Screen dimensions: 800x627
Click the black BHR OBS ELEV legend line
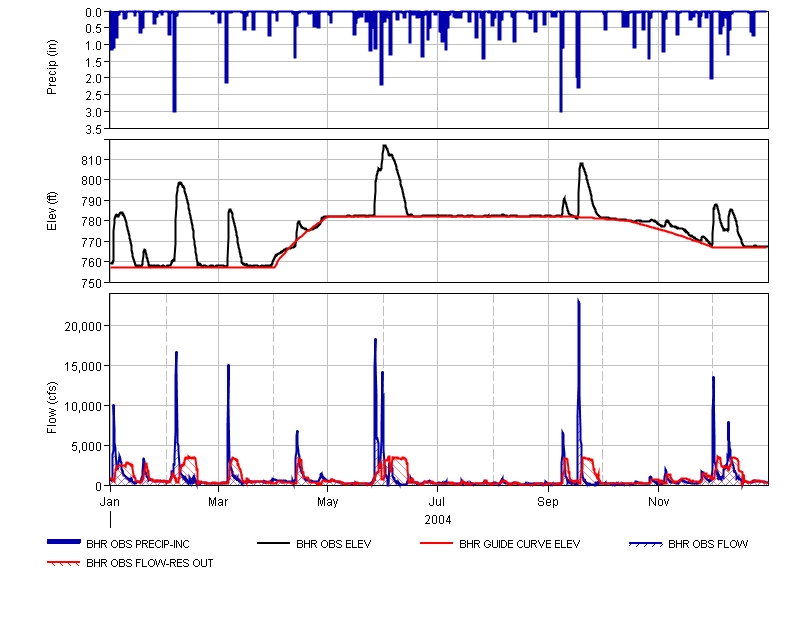click(x=273, y=543)
